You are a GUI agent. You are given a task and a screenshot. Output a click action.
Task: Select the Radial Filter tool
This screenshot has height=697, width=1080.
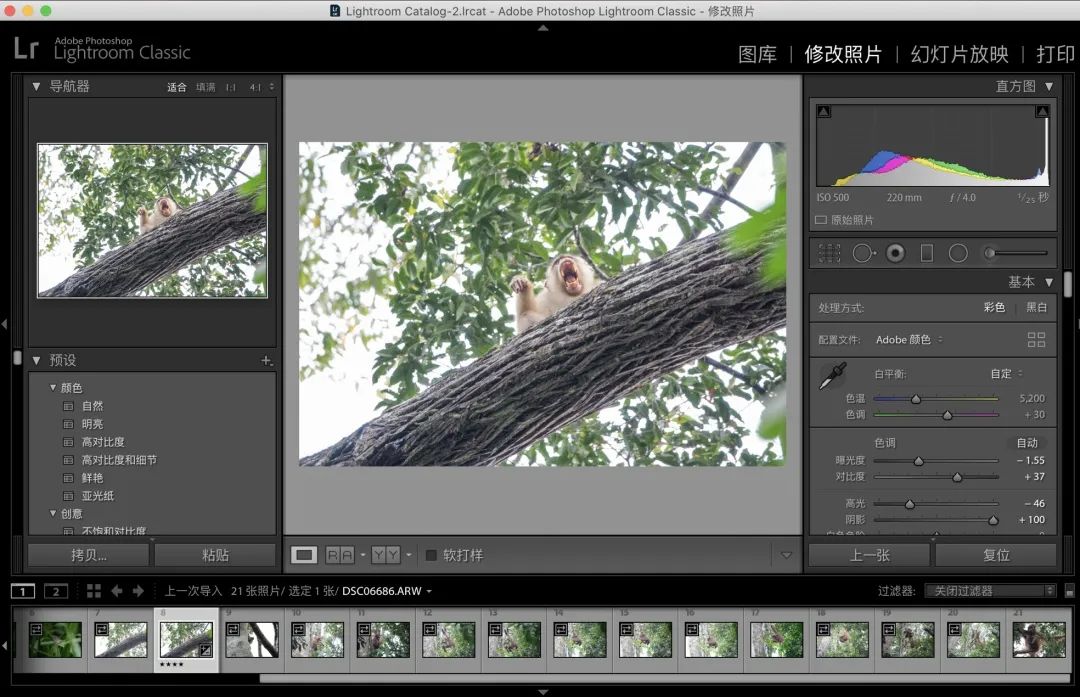tap(958, 253)
